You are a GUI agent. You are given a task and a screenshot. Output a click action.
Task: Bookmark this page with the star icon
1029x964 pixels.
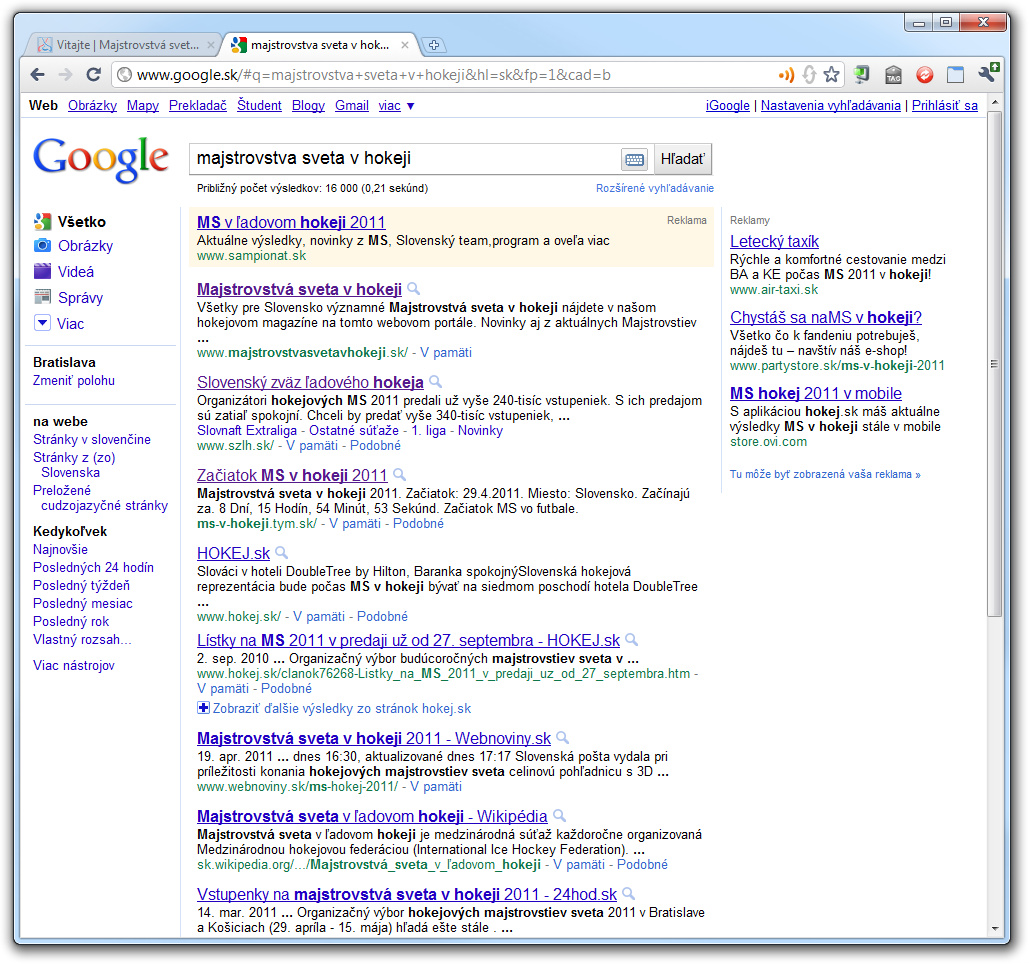coord(832,74)
